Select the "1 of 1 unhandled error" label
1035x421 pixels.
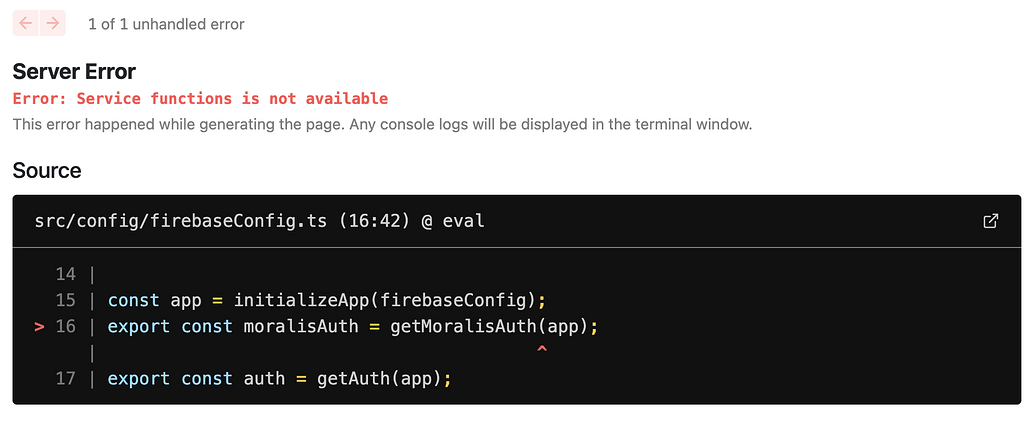click(166, 24)
